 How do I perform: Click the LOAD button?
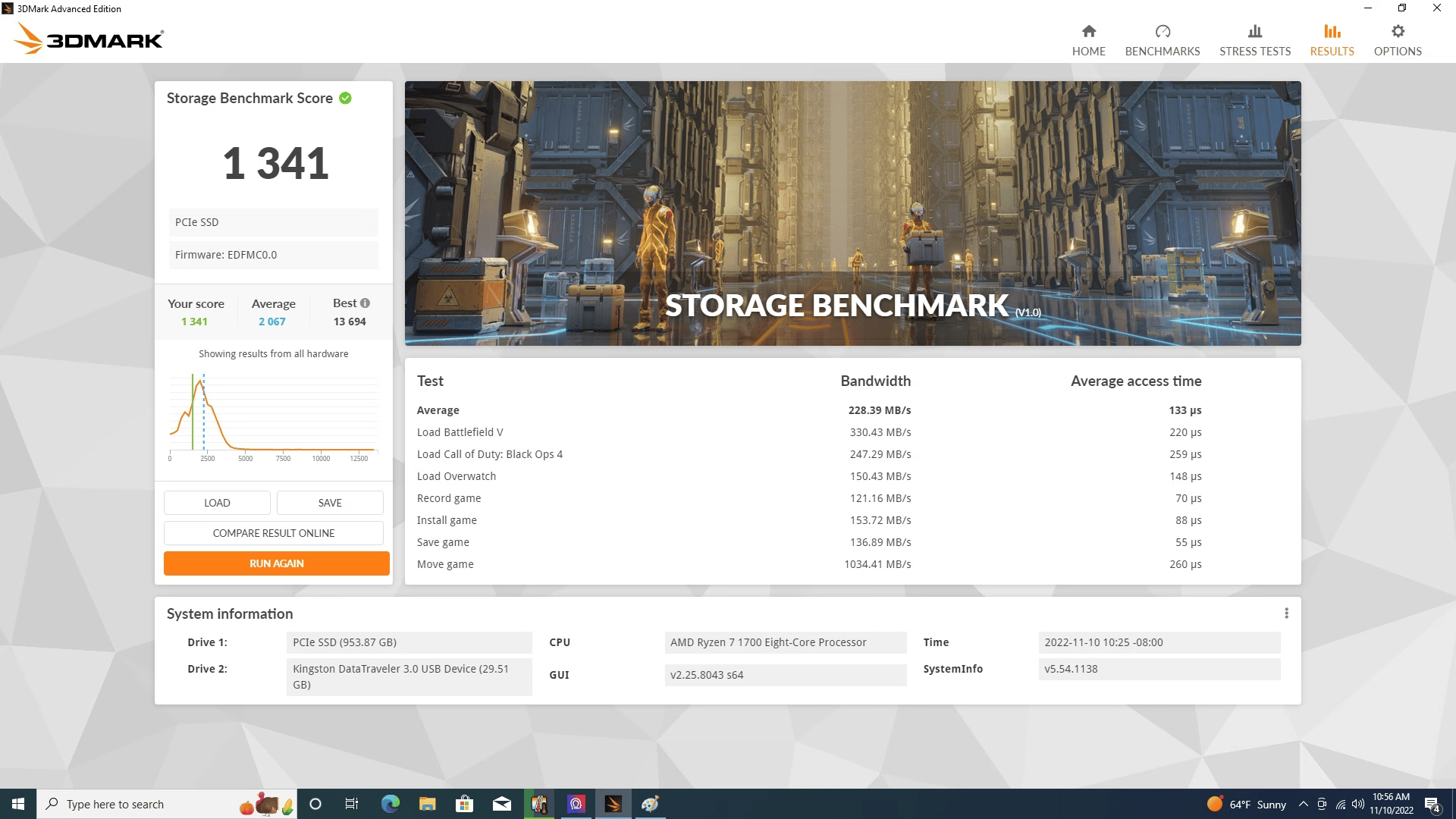coord(217,503)
